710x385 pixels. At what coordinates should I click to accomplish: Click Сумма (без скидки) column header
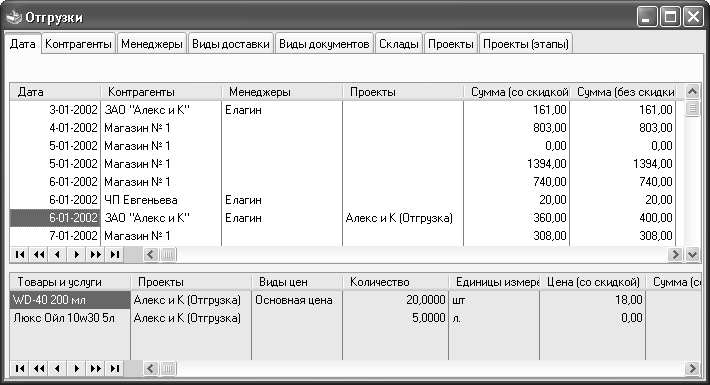point(623,92)
